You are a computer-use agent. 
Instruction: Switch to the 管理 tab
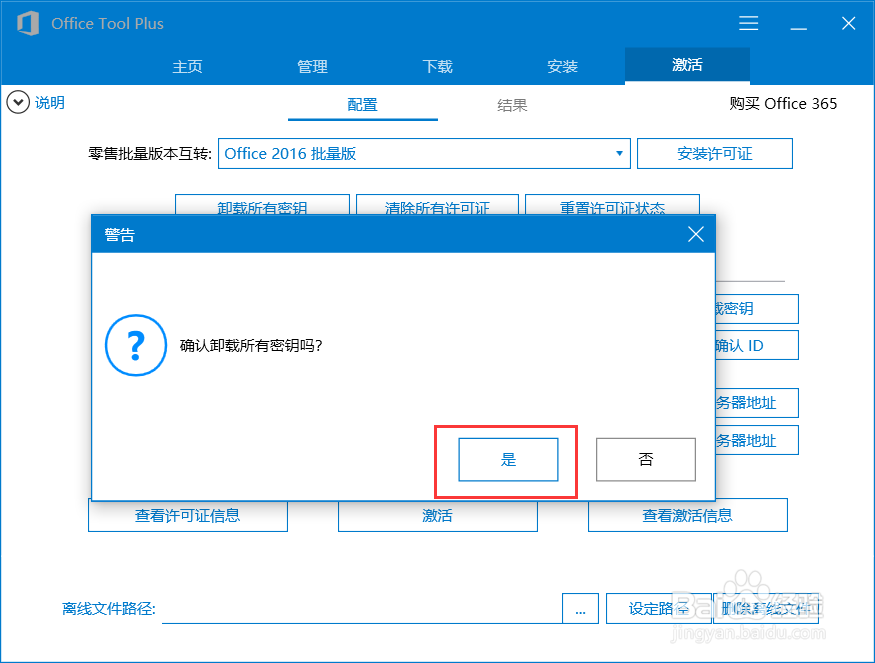[312, 66]
